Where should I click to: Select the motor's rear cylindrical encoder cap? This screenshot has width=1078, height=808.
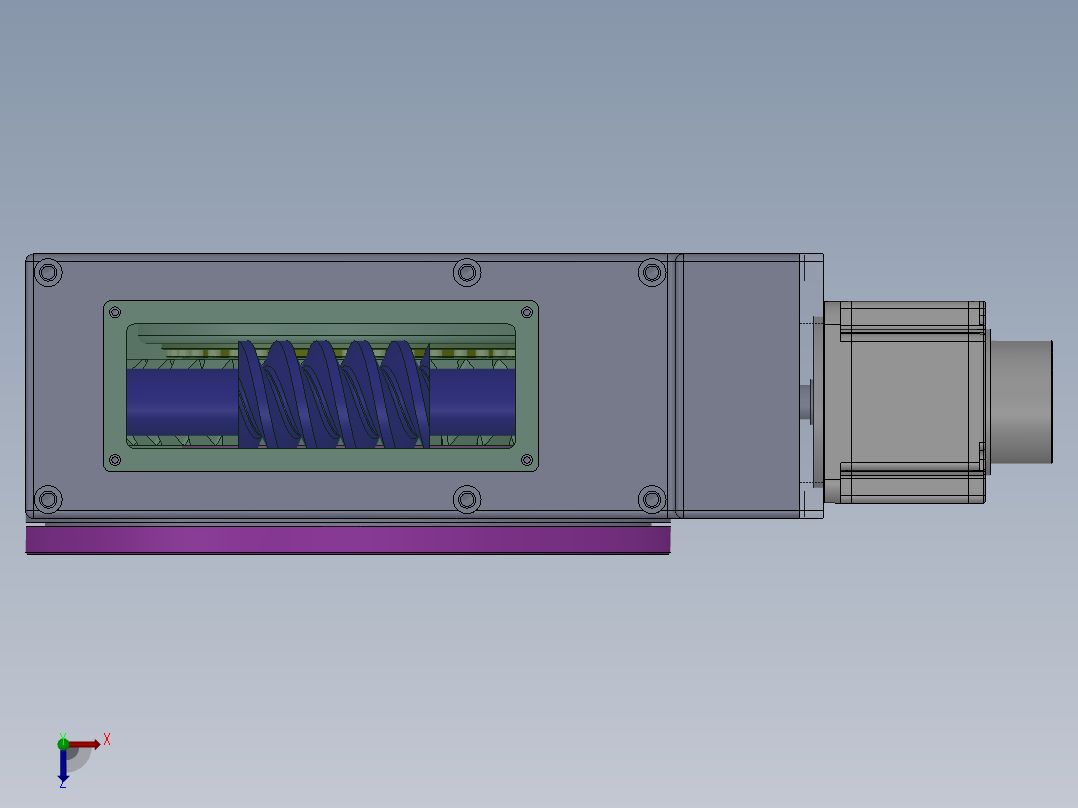point(1022,402)
